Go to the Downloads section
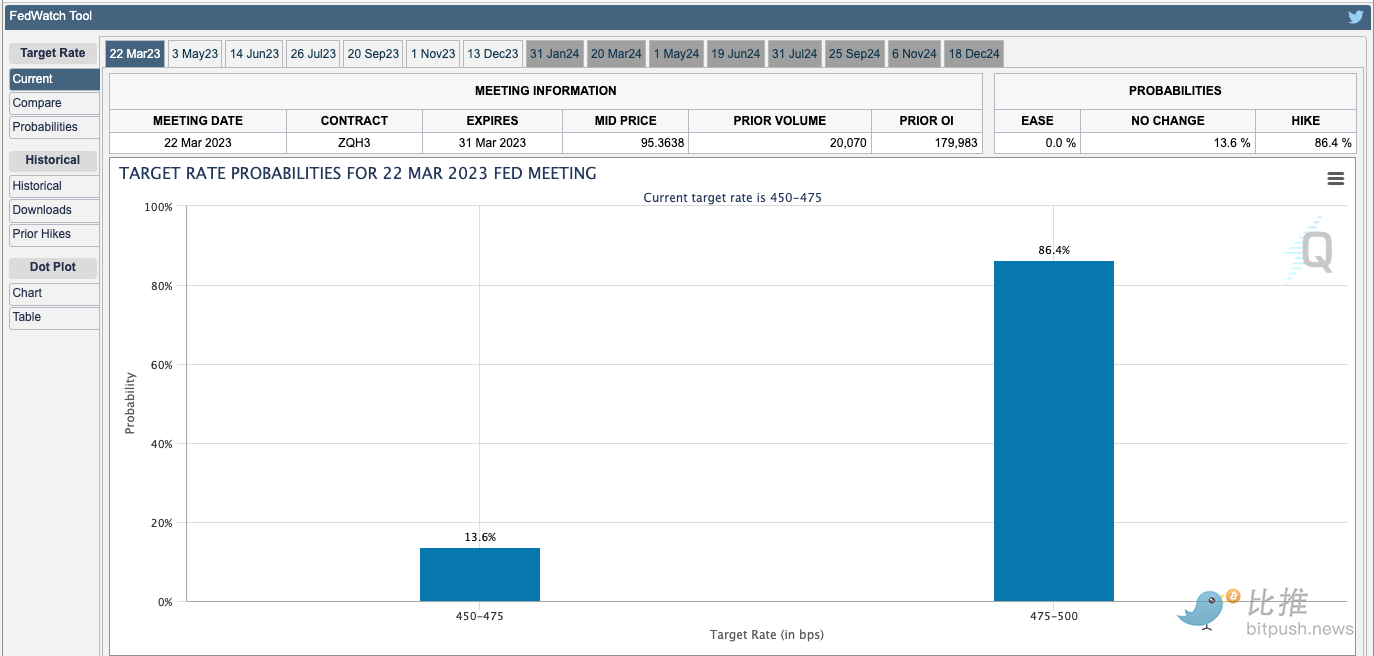Image resolution: width=1374 pixels, height=656 pixels. click(x=54, y=210)
